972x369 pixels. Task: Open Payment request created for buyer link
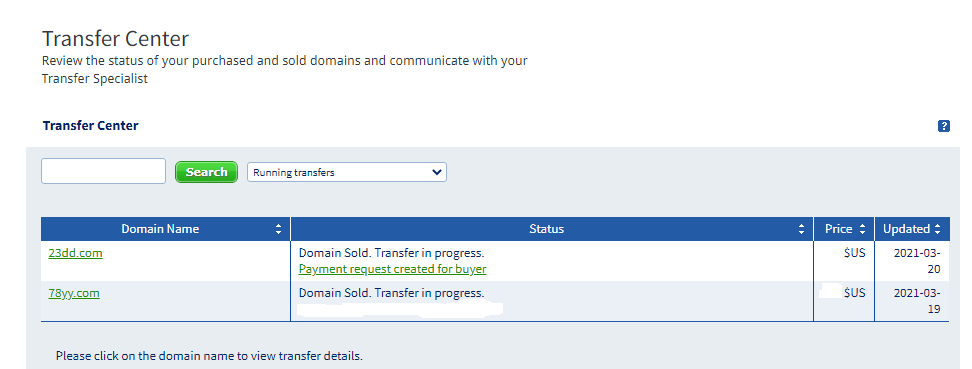click(x=392, y=269)
